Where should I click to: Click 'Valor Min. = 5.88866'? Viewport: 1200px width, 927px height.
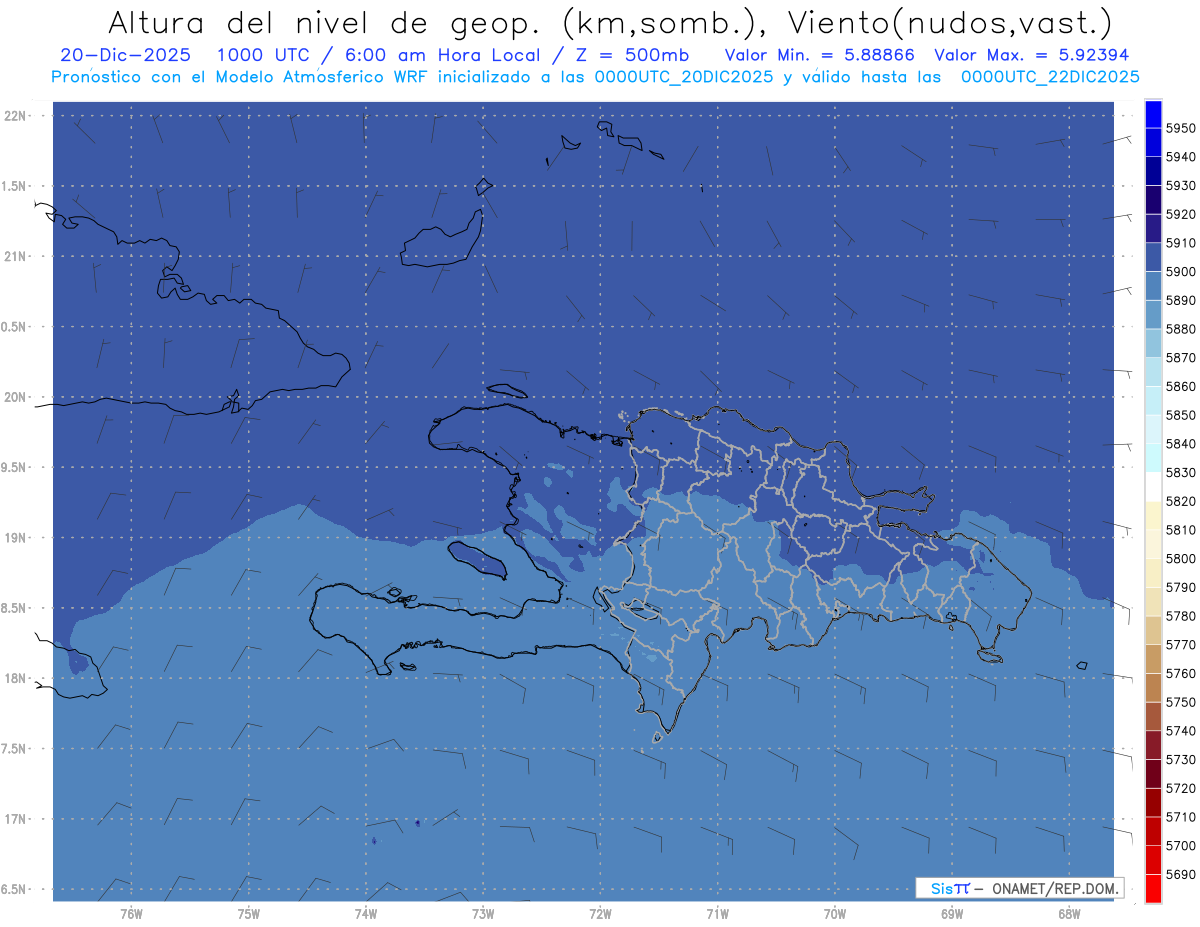click(x=820, y=55)
